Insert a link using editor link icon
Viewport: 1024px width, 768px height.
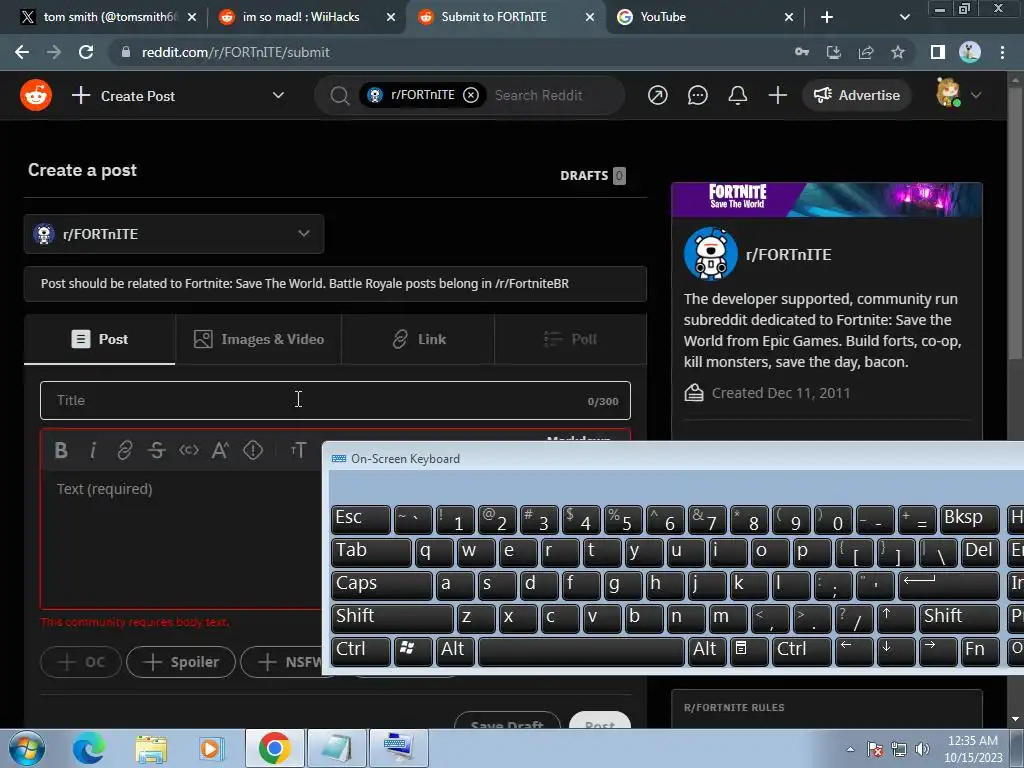click(125, 450)
